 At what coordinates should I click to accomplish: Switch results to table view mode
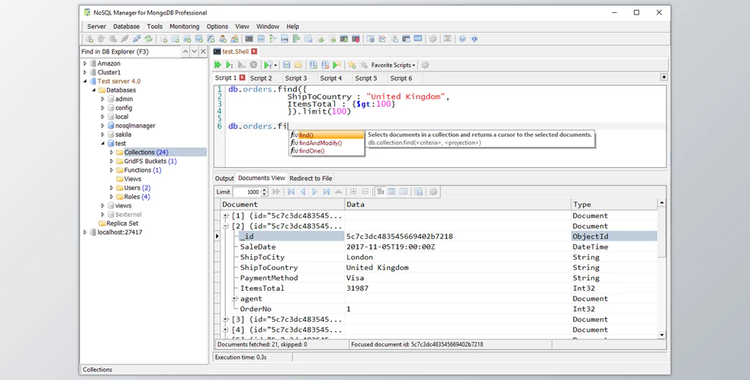pos(392,191)
